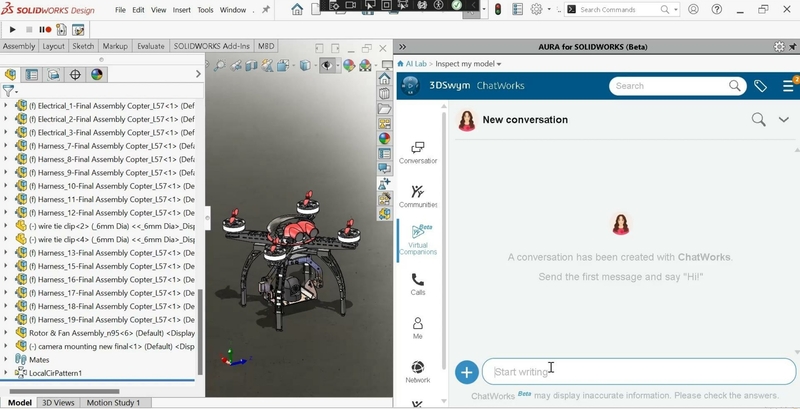Click the Play macro button
The height and width of the screenshot is (409, 800).
tap(12, 30)
